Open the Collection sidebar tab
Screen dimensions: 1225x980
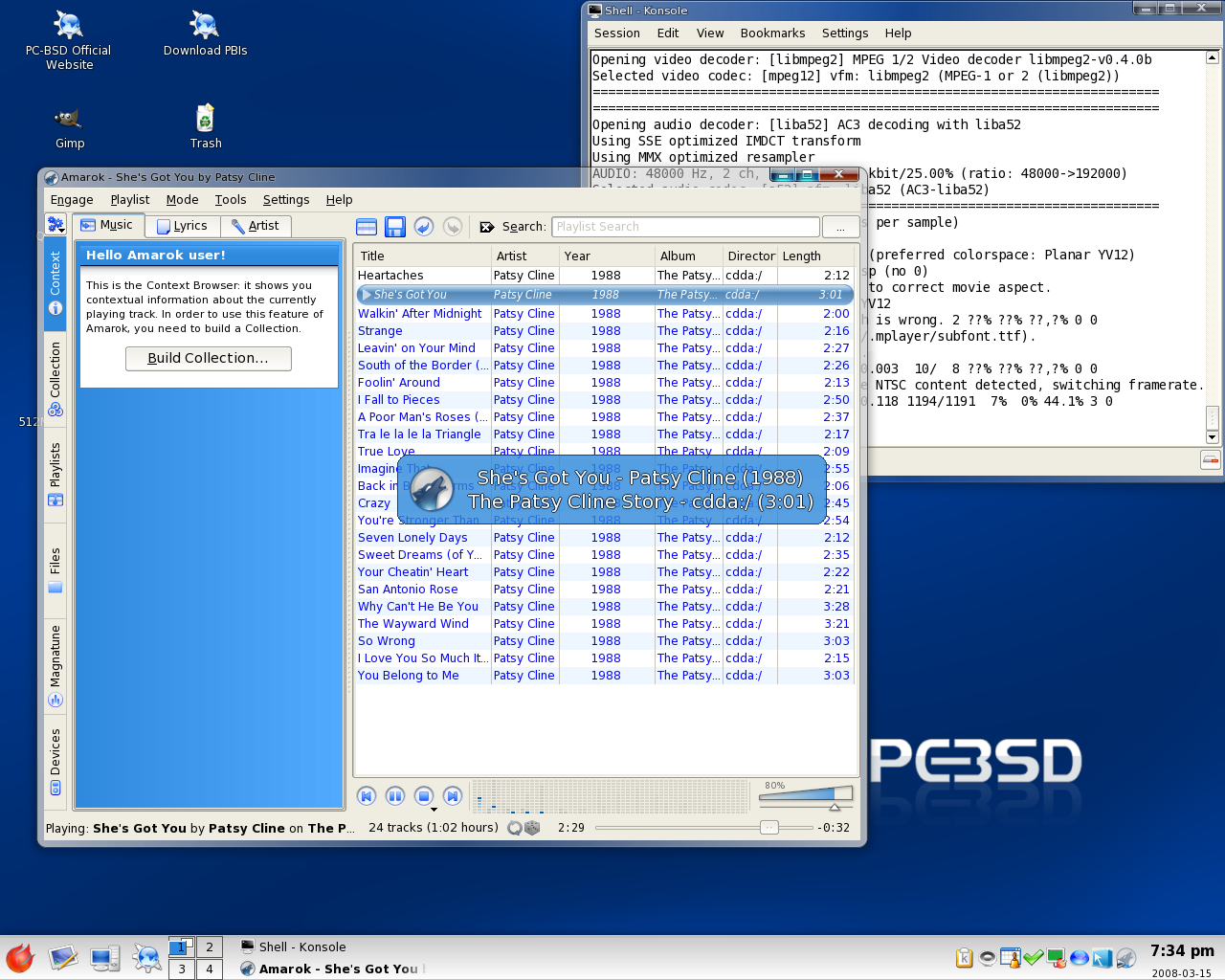(56, 379)
